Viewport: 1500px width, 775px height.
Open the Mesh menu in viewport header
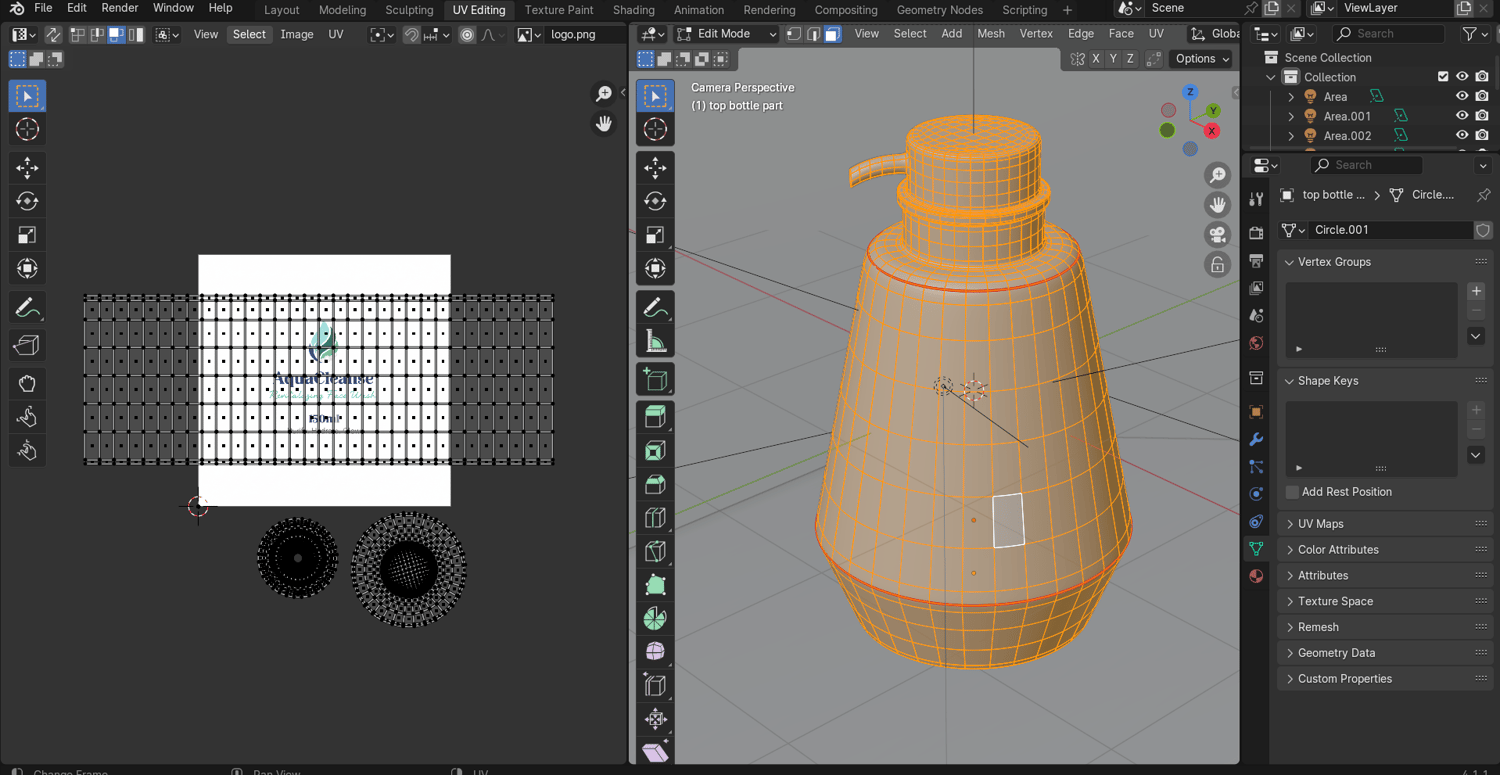pyautogui.click(x=990, y=34)
